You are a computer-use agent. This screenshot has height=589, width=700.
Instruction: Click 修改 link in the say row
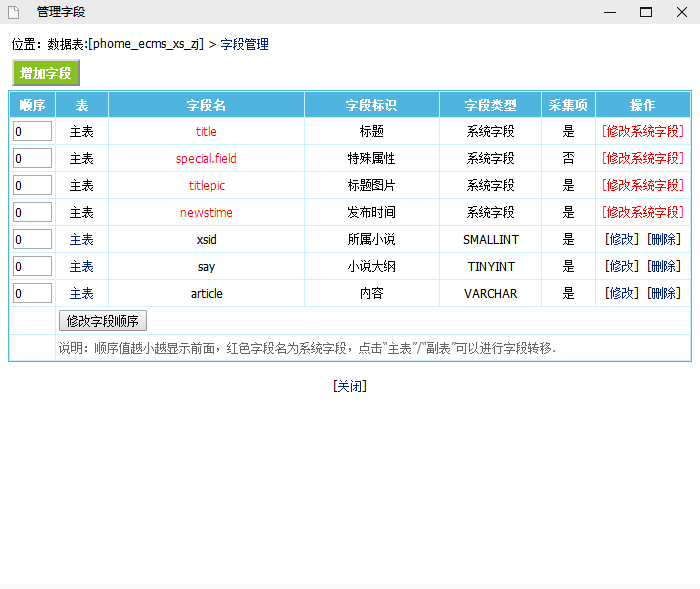click(622, 266)
